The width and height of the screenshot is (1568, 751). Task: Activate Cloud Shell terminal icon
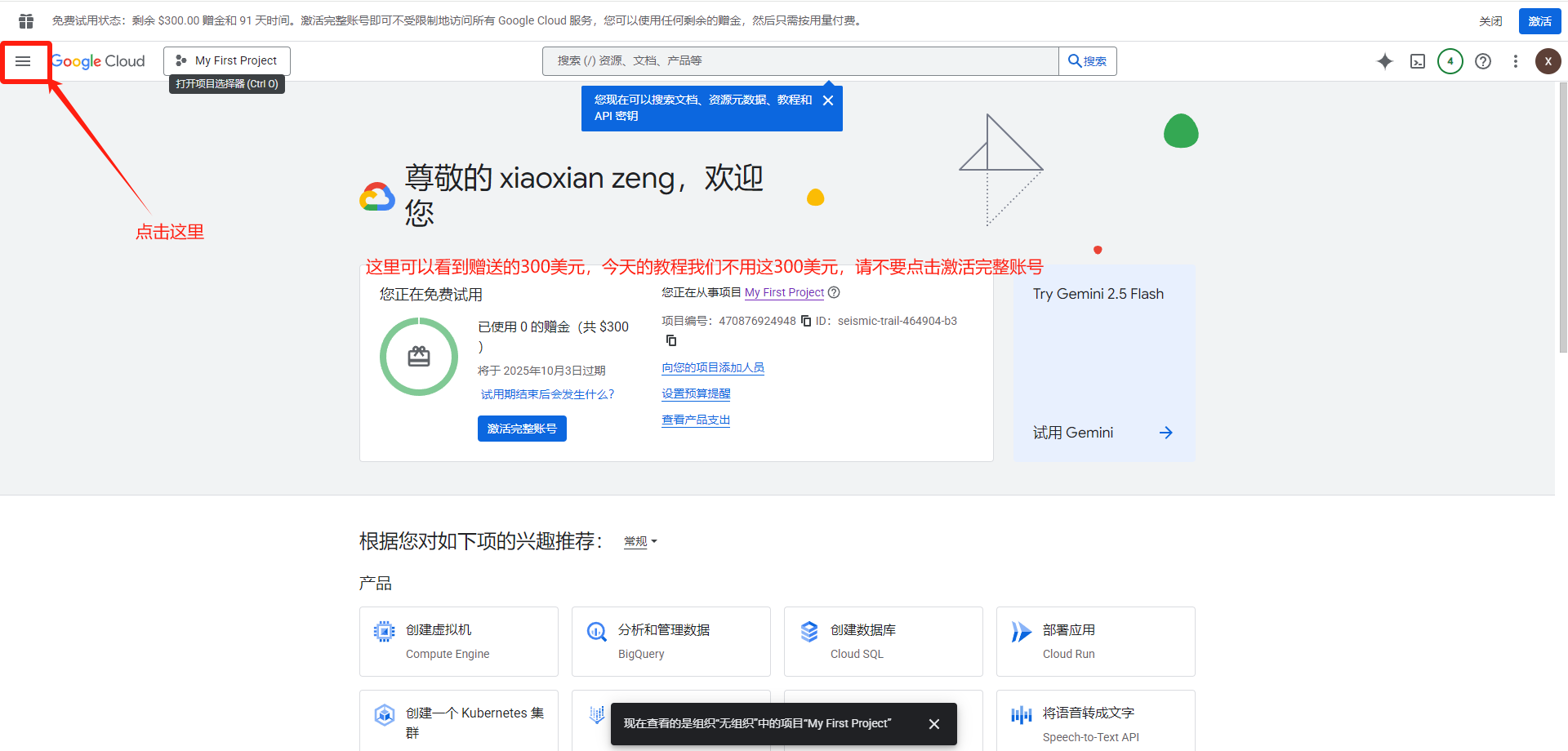point(1418,61)
